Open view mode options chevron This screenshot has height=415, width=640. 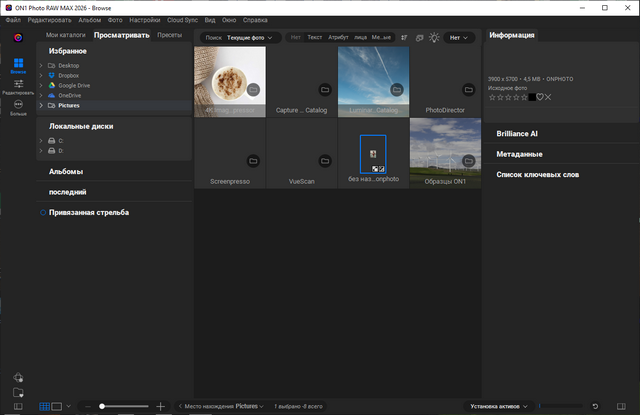[x=68, y=406]
